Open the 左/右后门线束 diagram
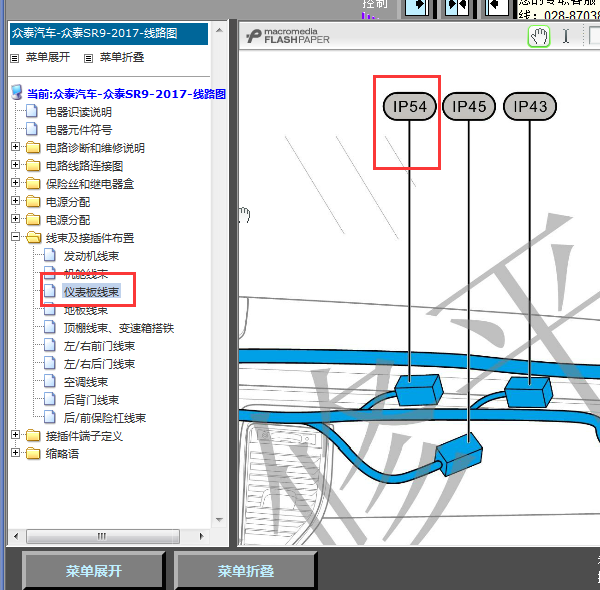This screenshot has height=590, width=600. point(99,364)
